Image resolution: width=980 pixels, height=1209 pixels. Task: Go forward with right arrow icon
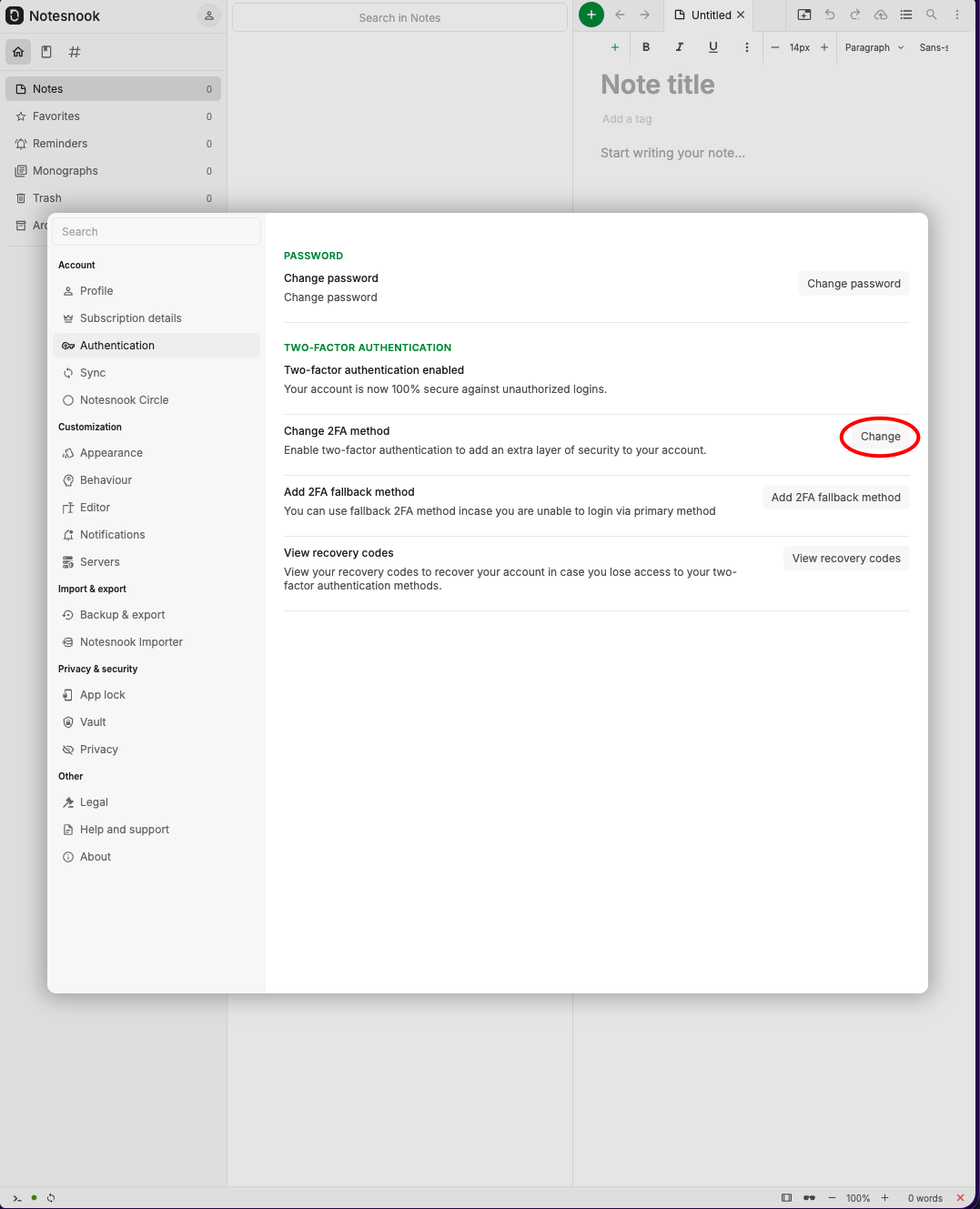(644, 15)
